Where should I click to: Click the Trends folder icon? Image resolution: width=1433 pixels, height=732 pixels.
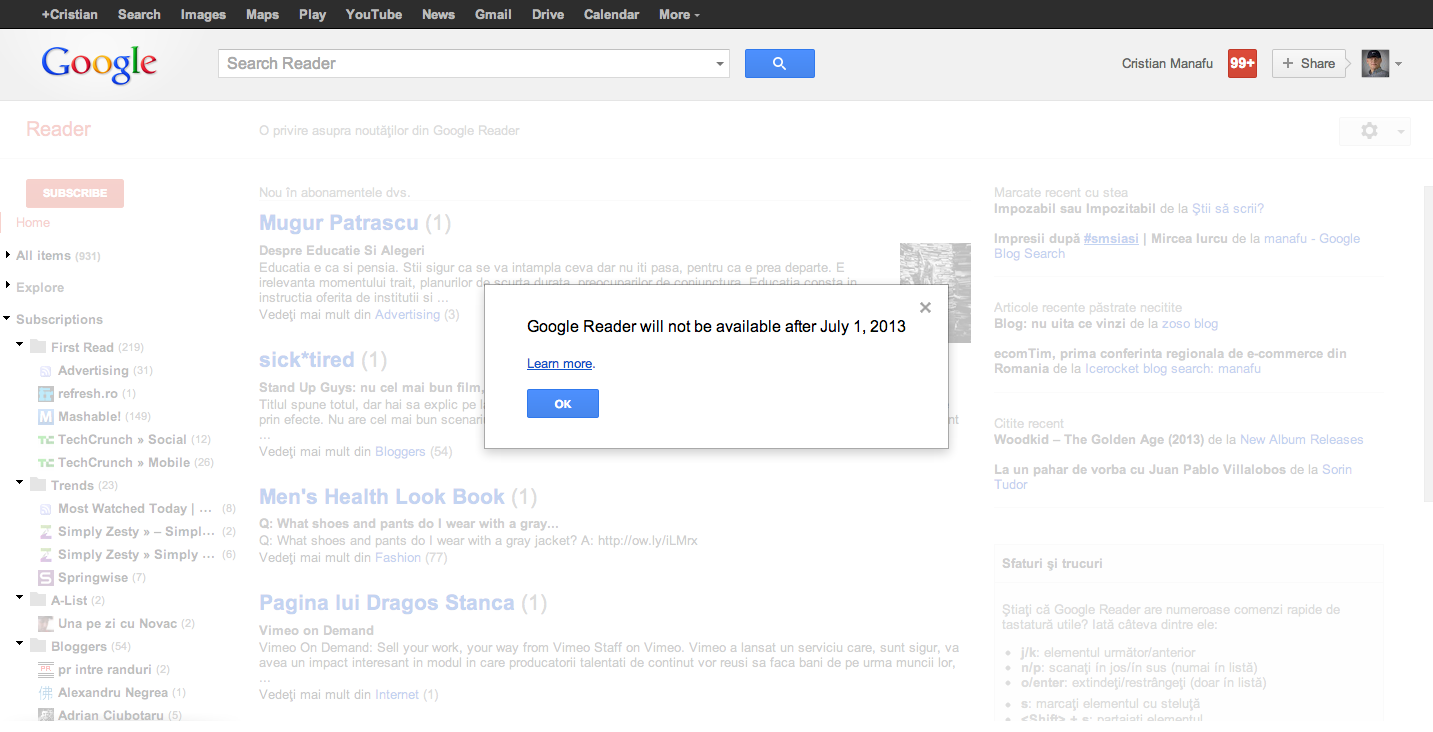click(x=38, y=485)
